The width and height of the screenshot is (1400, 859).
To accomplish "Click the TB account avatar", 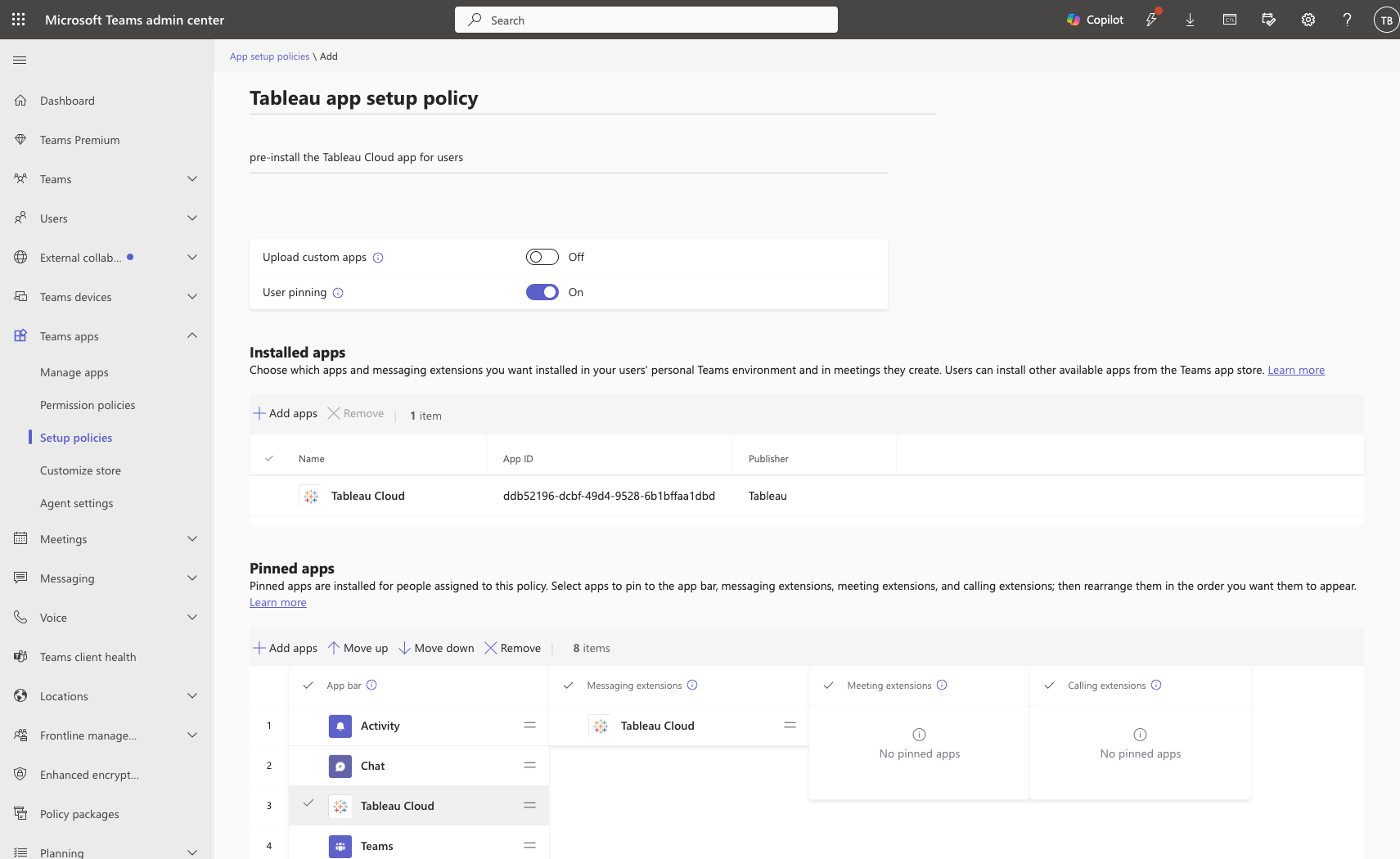I will tap(1384, 19).
